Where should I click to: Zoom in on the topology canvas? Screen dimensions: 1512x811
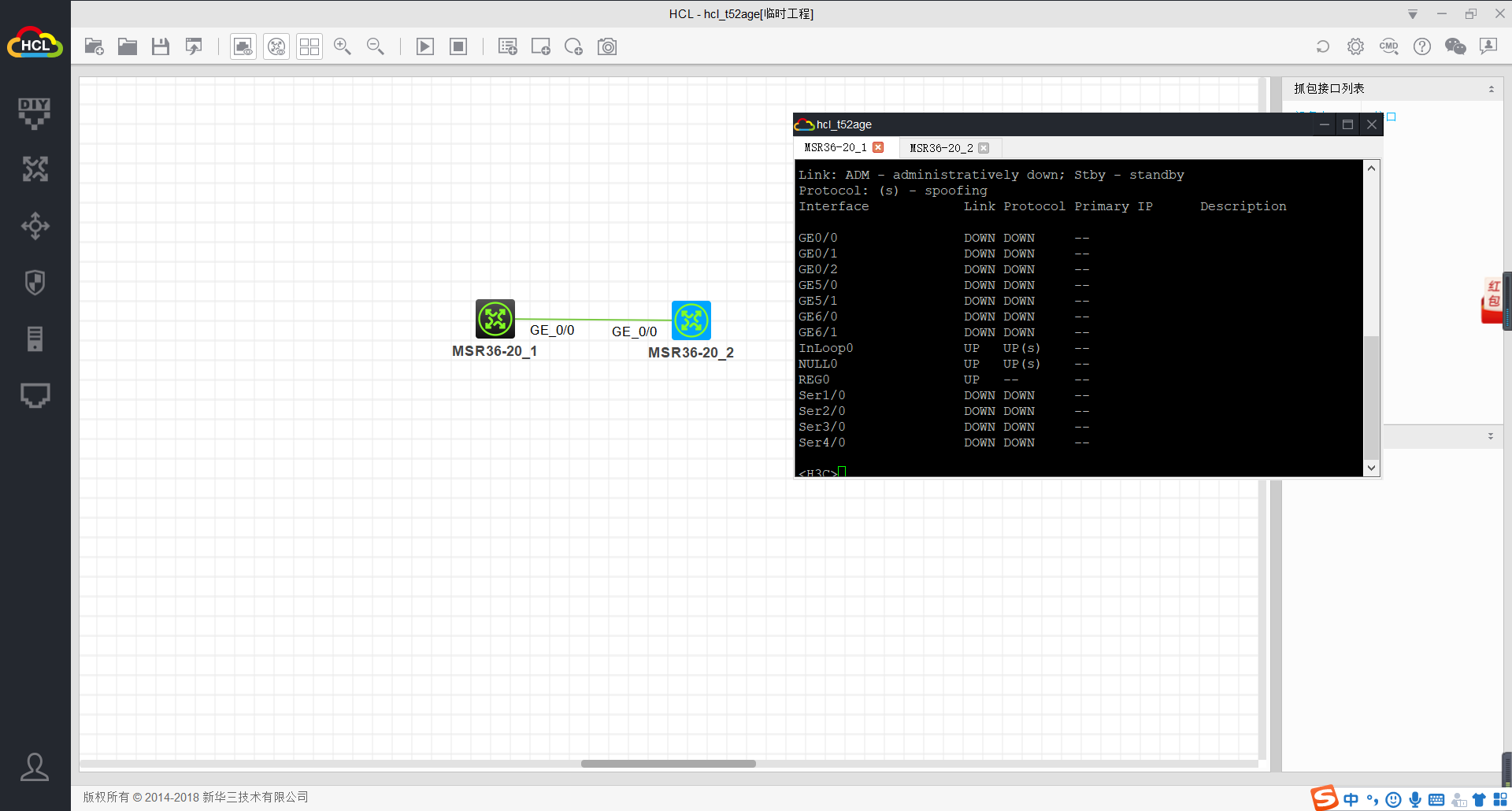click(343, 47)
